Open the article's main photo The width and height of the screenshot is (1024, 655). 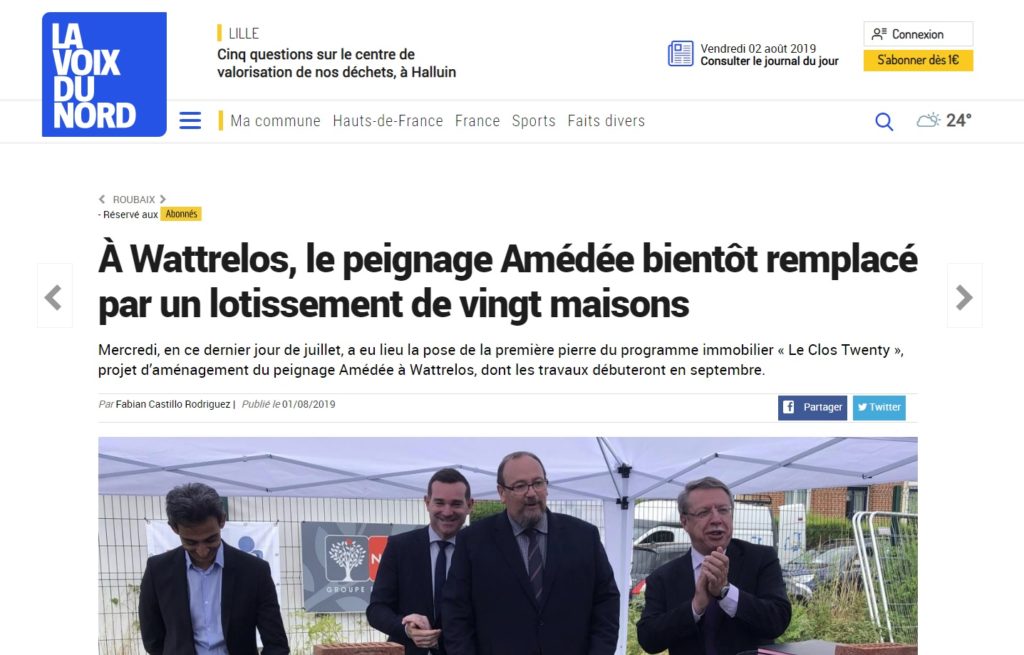(x=507, y=546)
